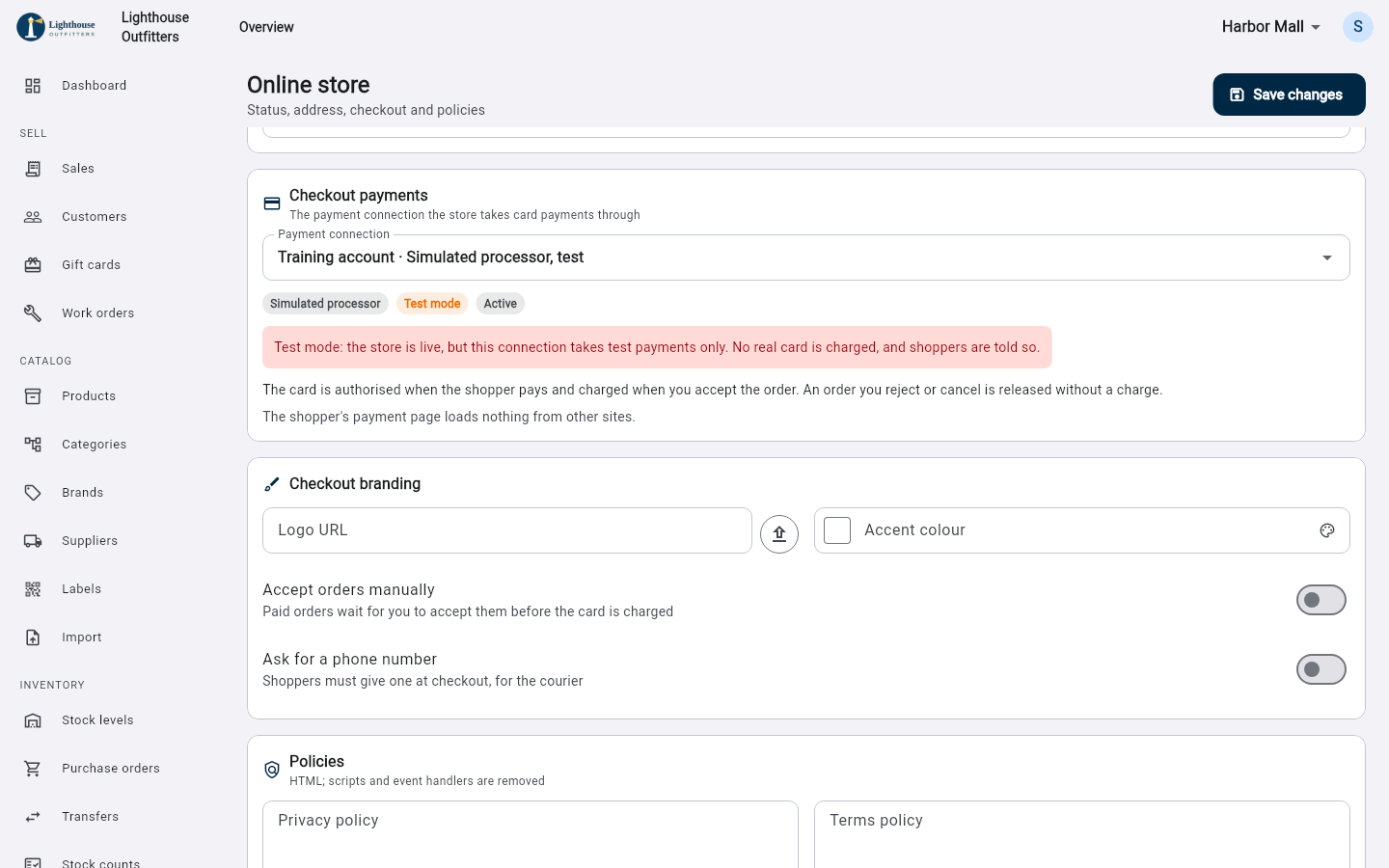Click the Lighthouse Outfitters logo link
The height and width of the screenshot is (868, 1389).
point(56,27)
